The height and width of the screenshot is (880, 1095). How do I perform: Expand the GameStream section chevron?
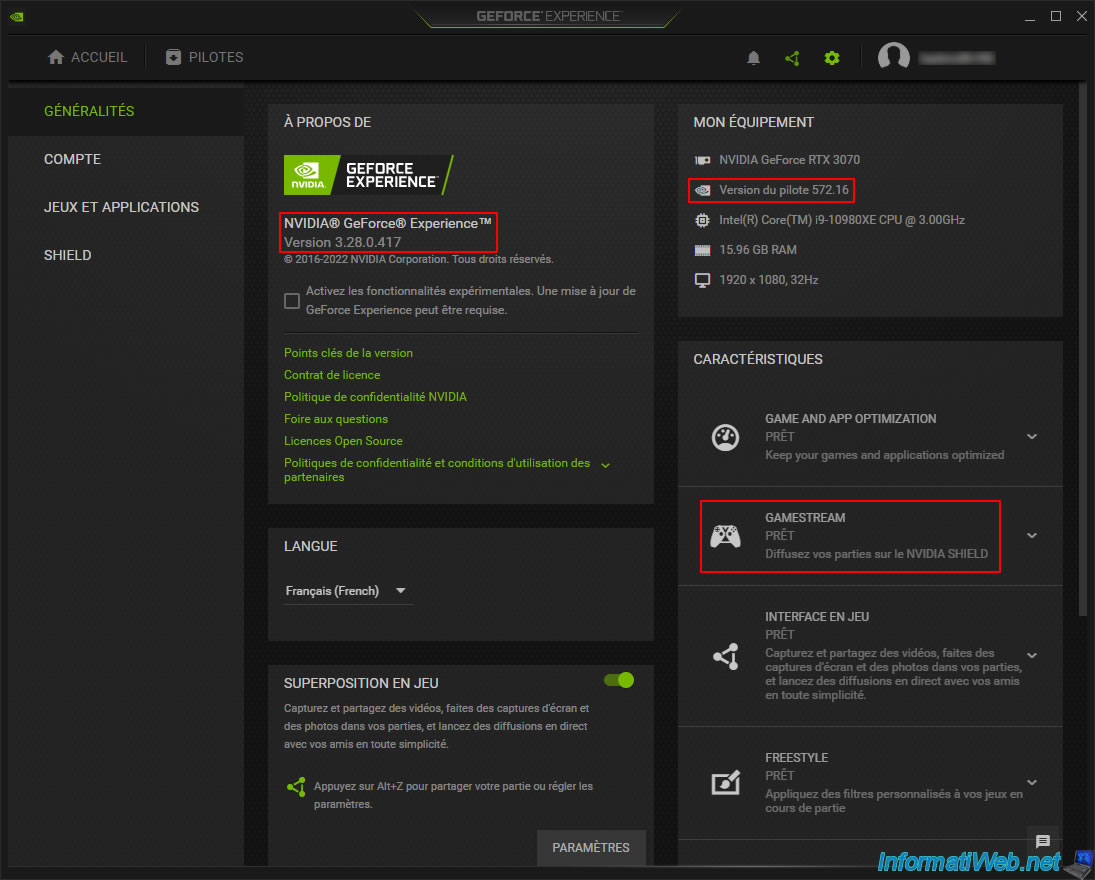click(x=1031, y=536)
